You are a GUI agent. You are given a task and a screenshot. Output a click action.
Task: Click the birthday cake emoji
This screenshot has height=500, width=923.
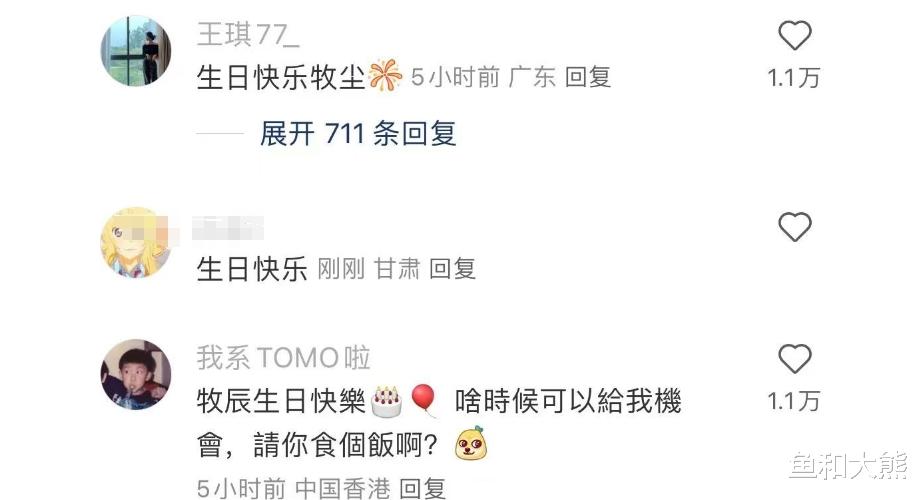tap(387, 402)
